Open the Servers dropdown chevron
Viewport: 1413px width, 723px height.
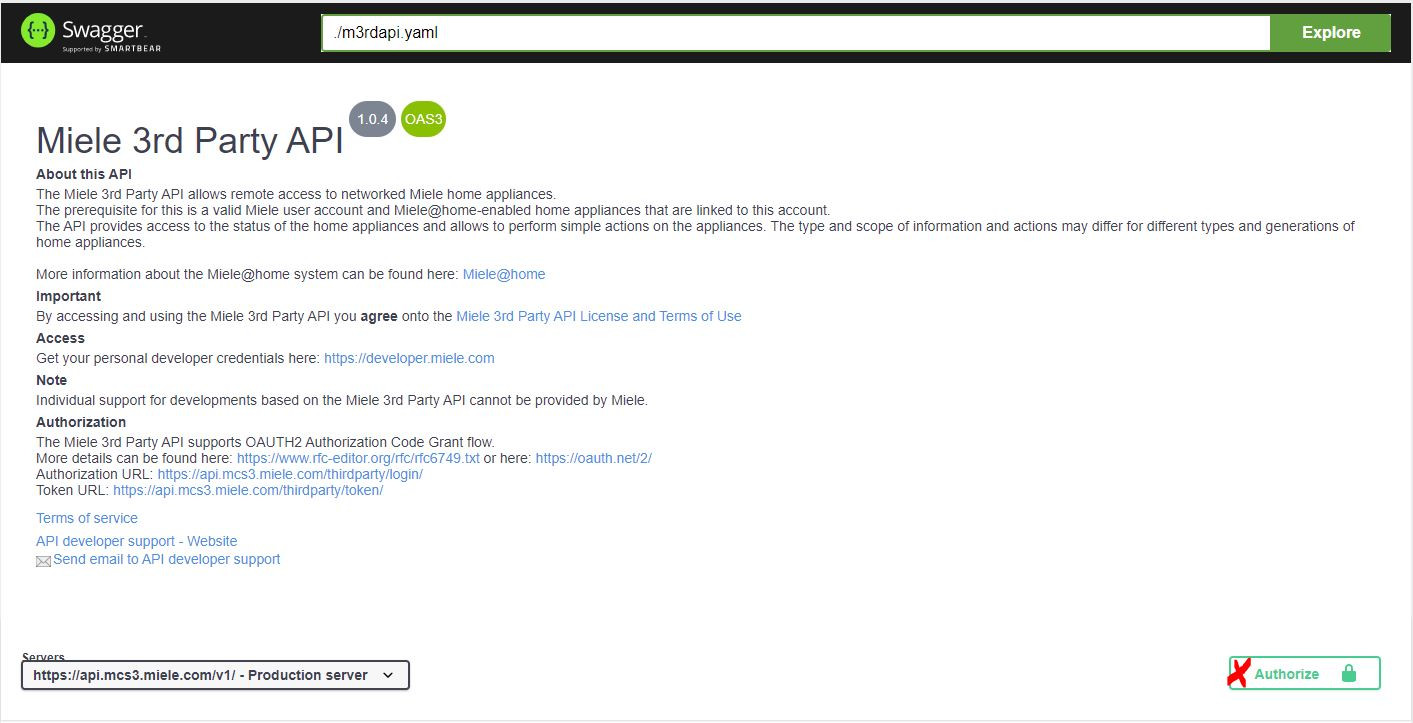coord(388,675)
